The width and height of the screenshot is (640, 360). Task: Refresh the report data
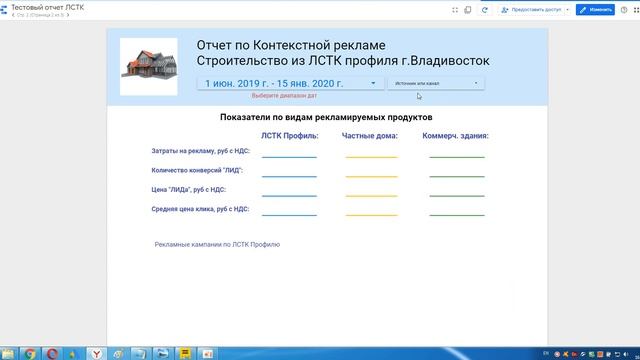click(x=484, y=10)
